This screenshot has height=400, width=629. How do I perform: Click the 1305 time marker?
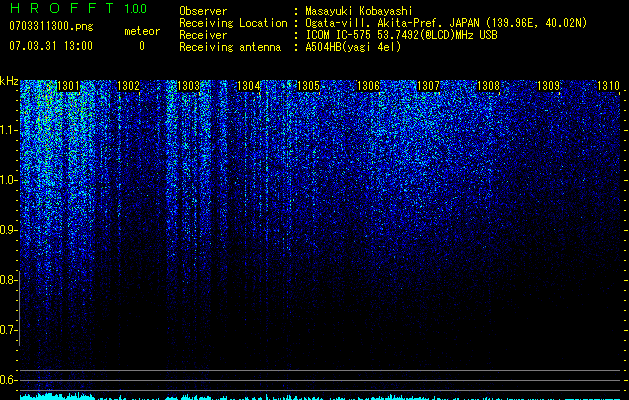(308, 86)
